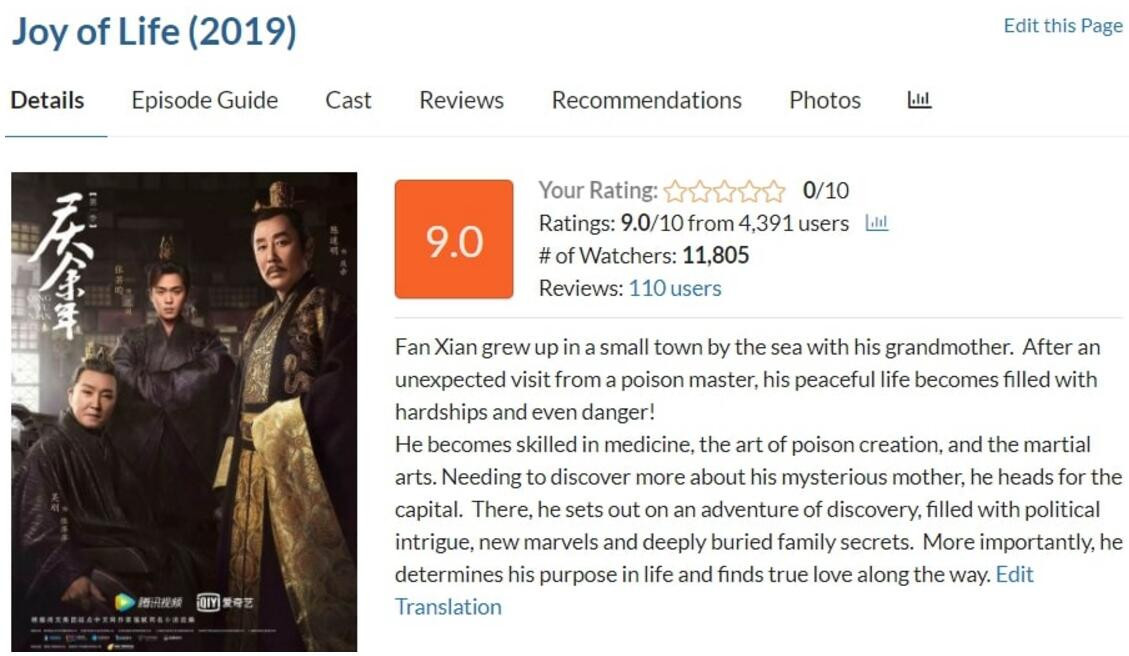Open the 110 users reviews link
This screenshot has height=656, width=1129.
675,288
